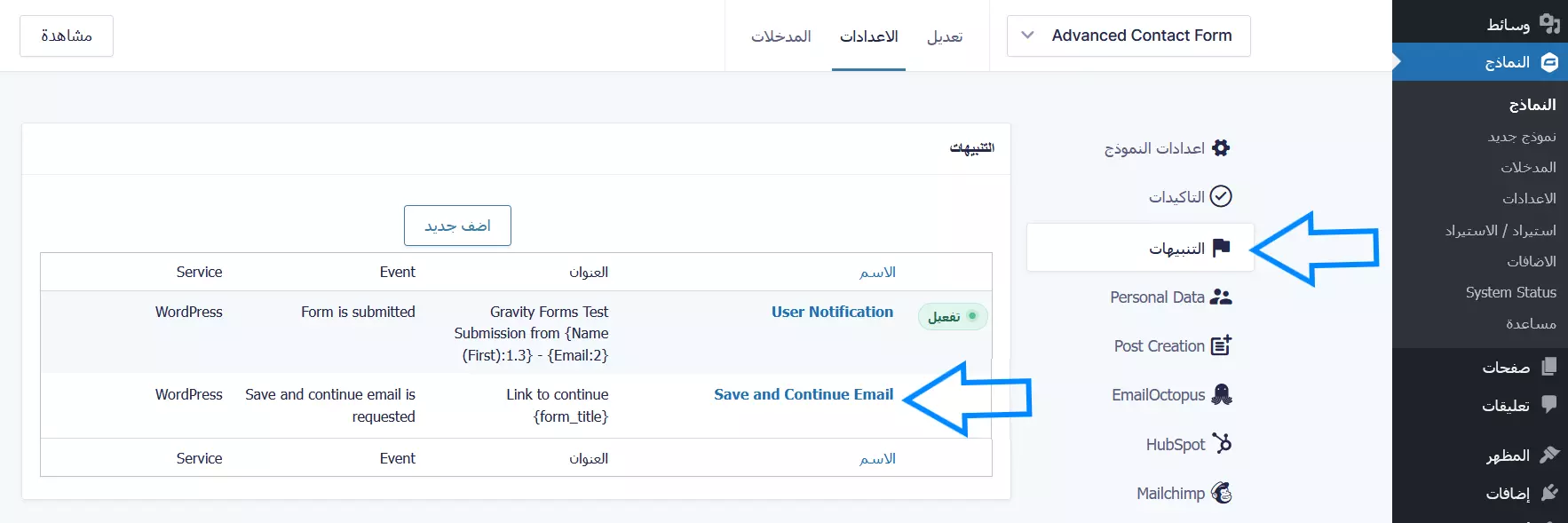Click the checkmark Confirmations icon

tap(1221, 196)
